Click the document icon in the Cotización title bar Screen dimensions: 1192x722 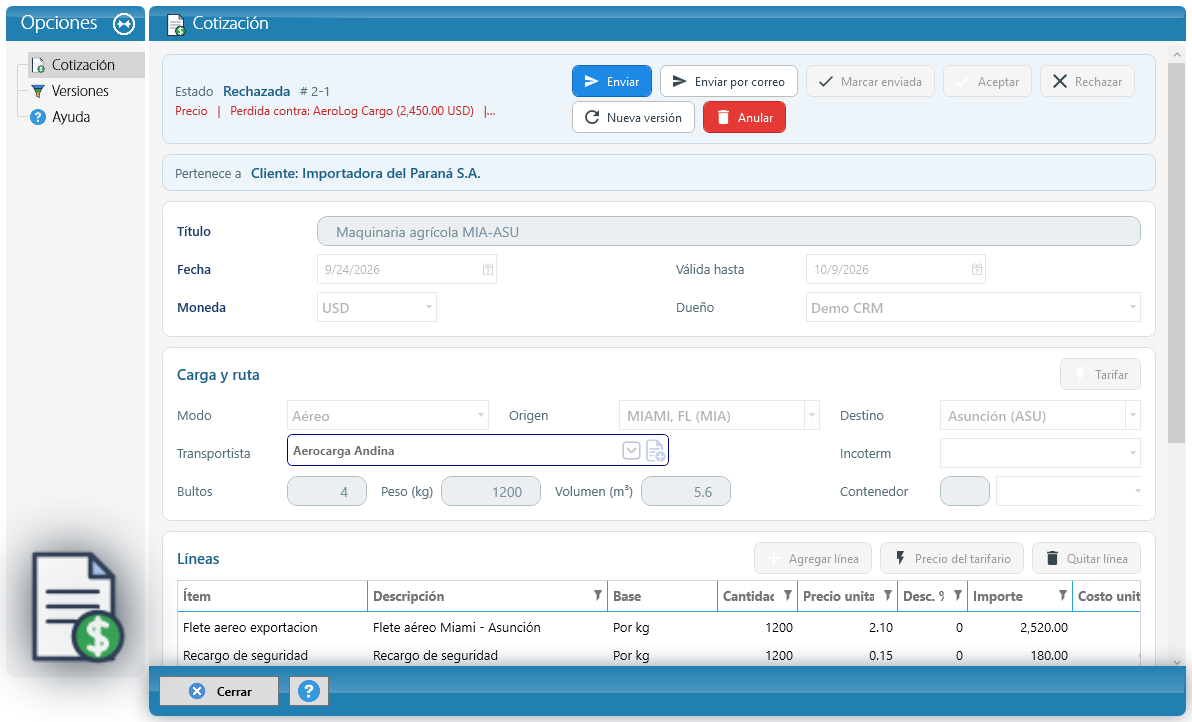point(176,24)
